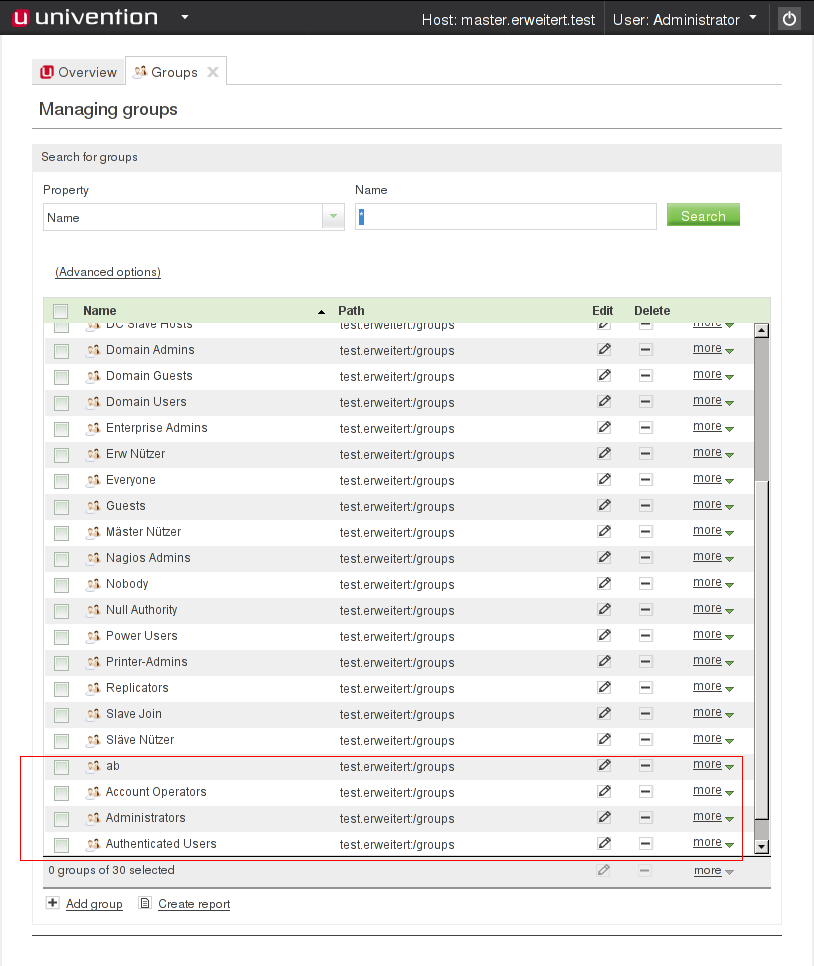Click edit pencil icon for Administrators group
Screen dimensions: 814x966
pos(604,817)
